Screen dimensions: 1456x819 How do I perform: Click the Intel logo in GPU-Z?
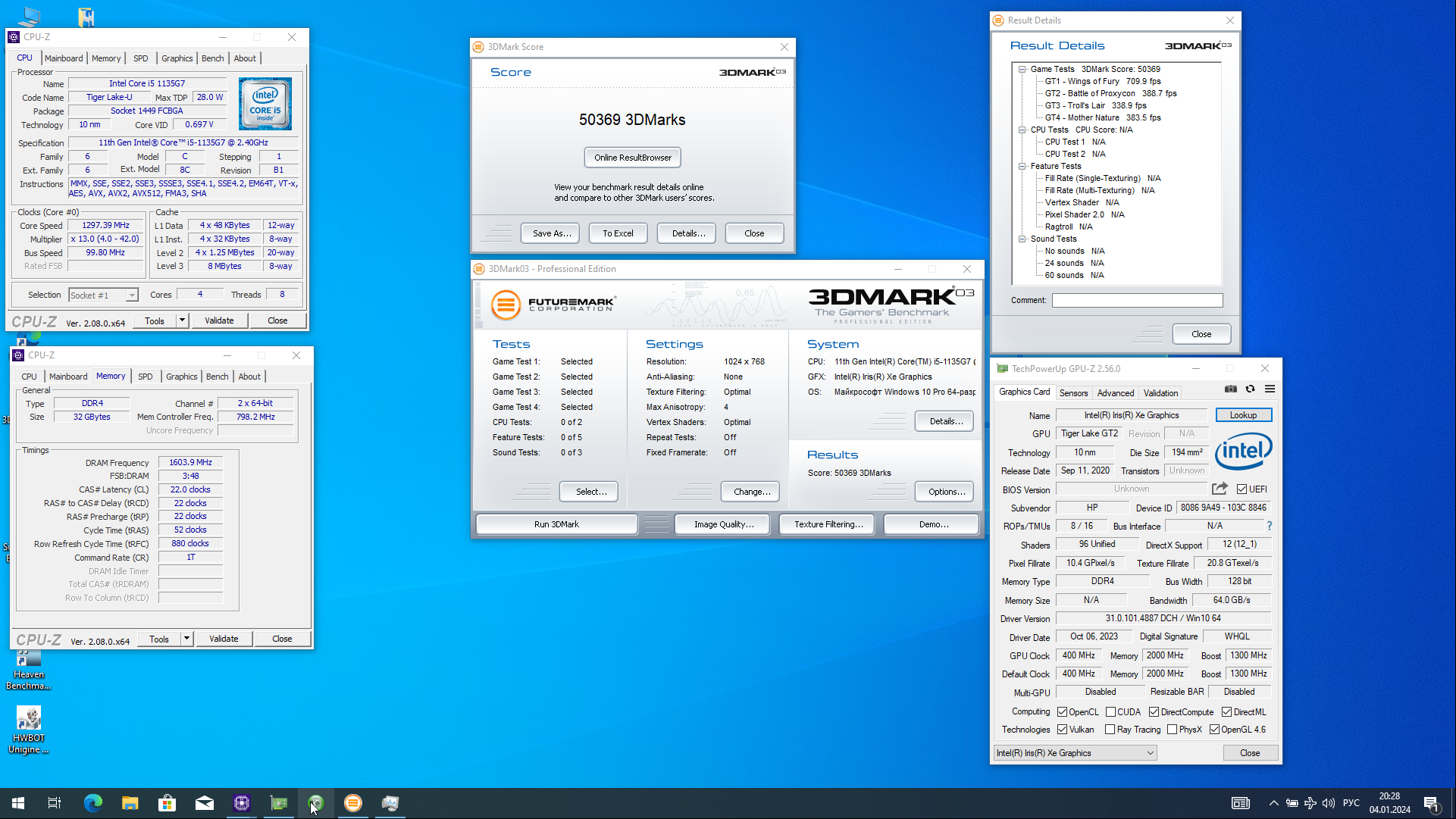click(1244, 452)
